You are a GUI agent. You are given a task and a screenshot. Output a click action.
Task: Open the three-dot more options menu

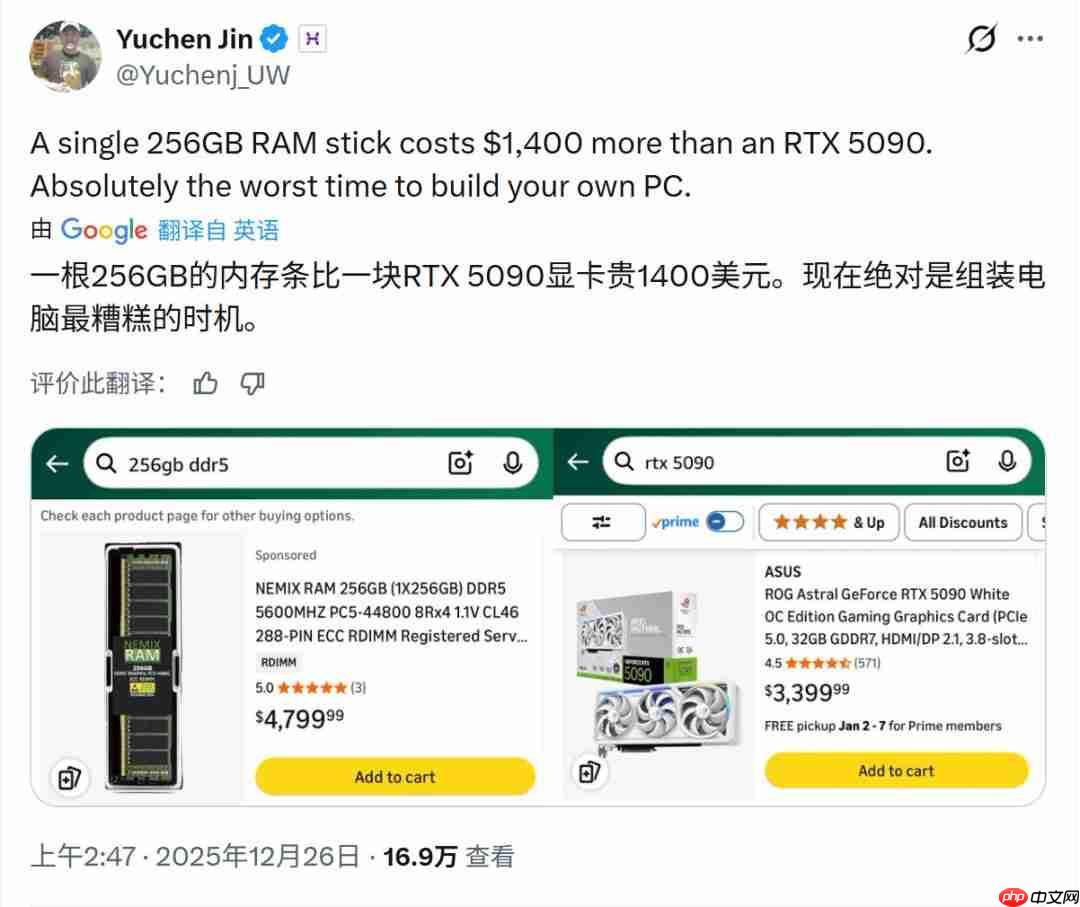pyautogui.click(x=1030, y=39)
